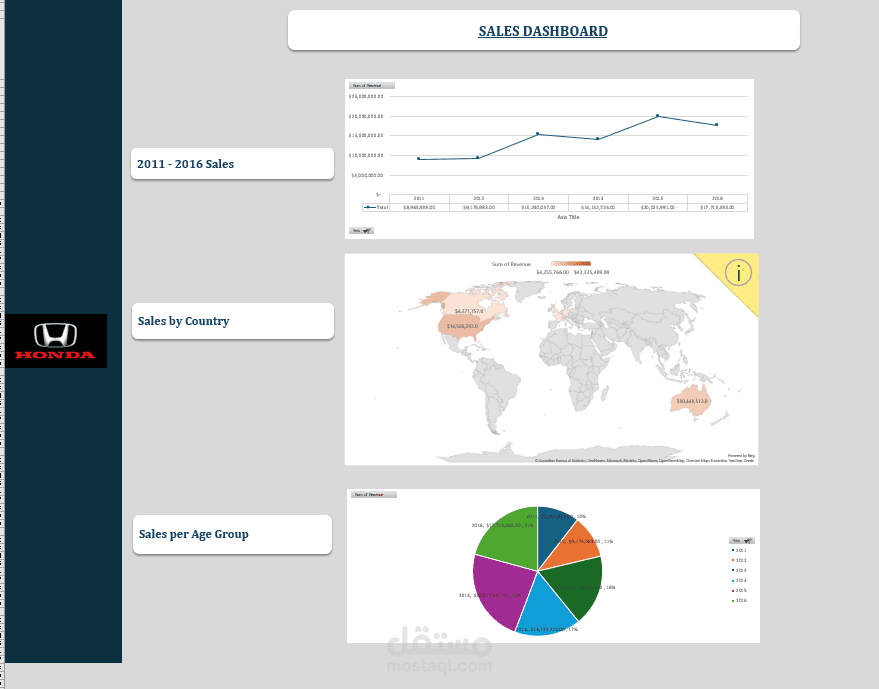Click the 2011 legend marker in pie chart legend
879x689 pixels.
point(733,550)
